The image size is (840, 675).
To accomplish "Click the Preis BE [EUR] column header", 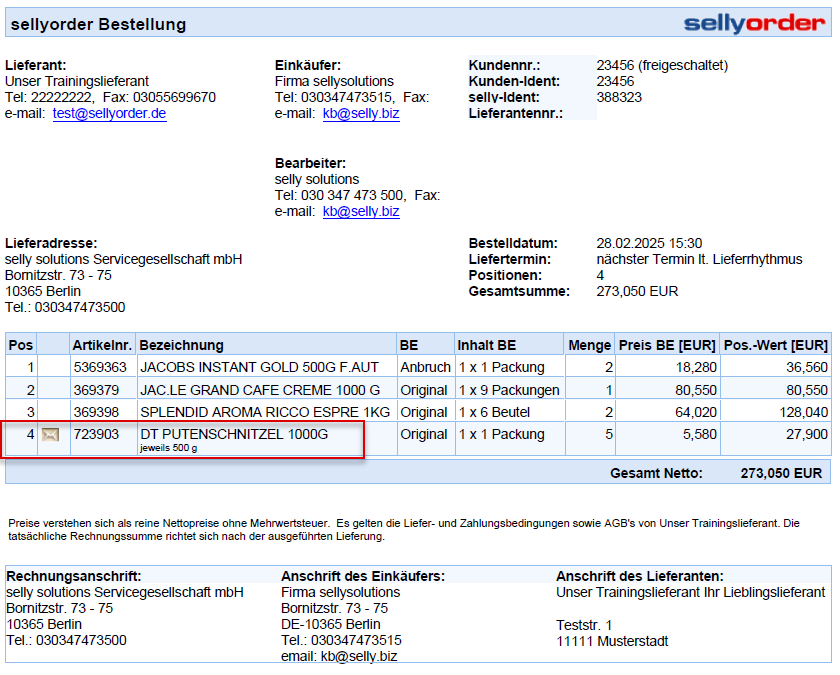I will (667, 345).
